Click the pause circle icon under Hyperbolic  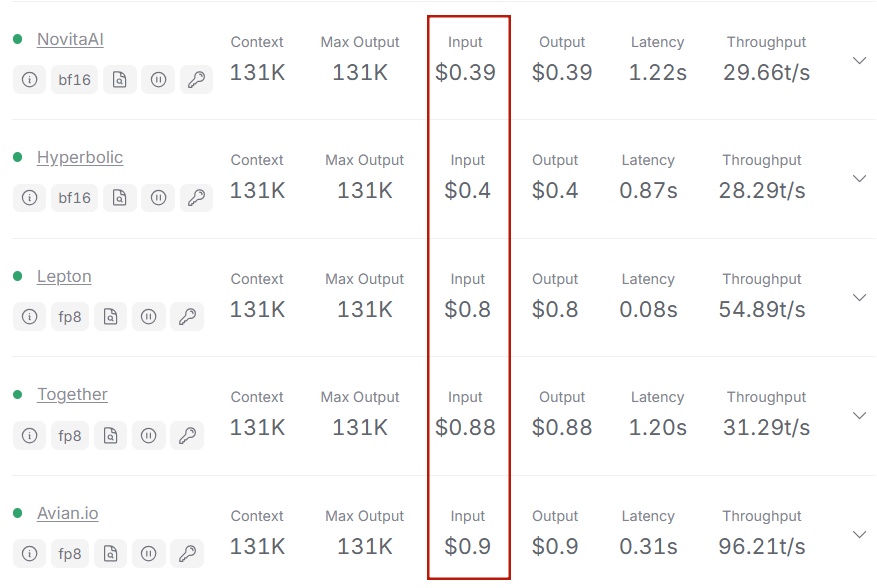pyautogui.click(x=158, y=197)
